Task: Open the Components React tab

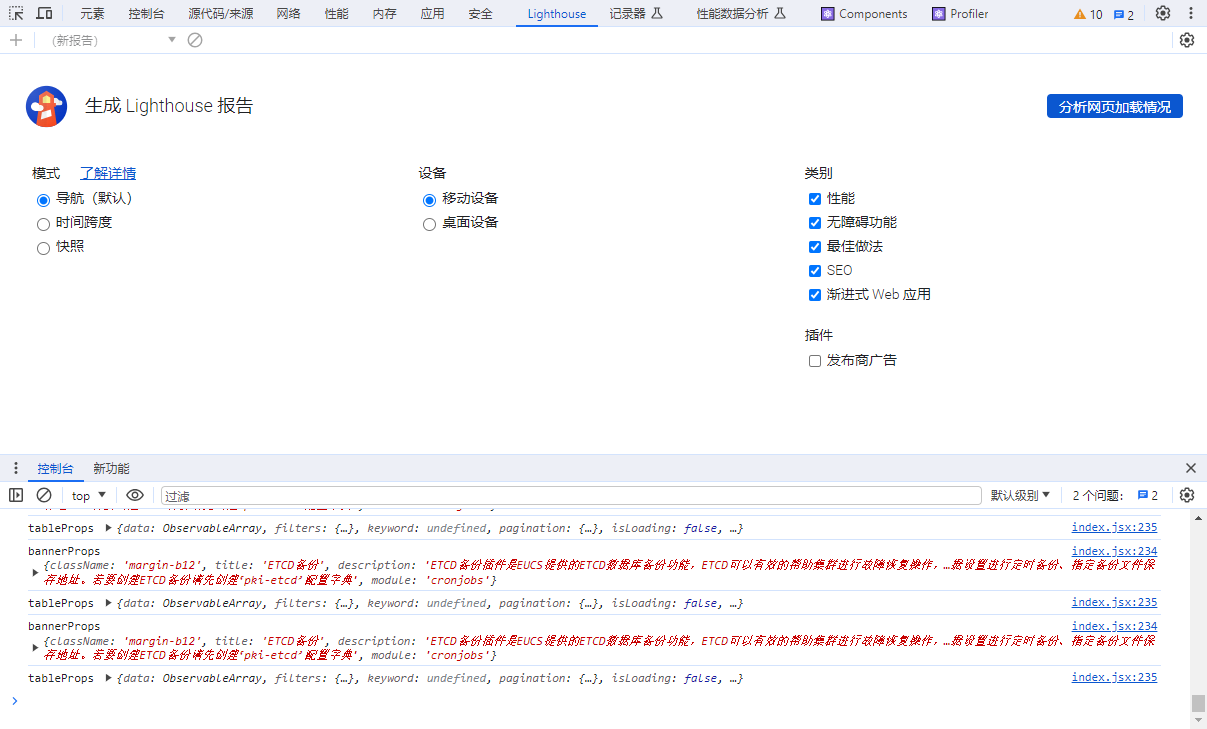Action: 864,14
